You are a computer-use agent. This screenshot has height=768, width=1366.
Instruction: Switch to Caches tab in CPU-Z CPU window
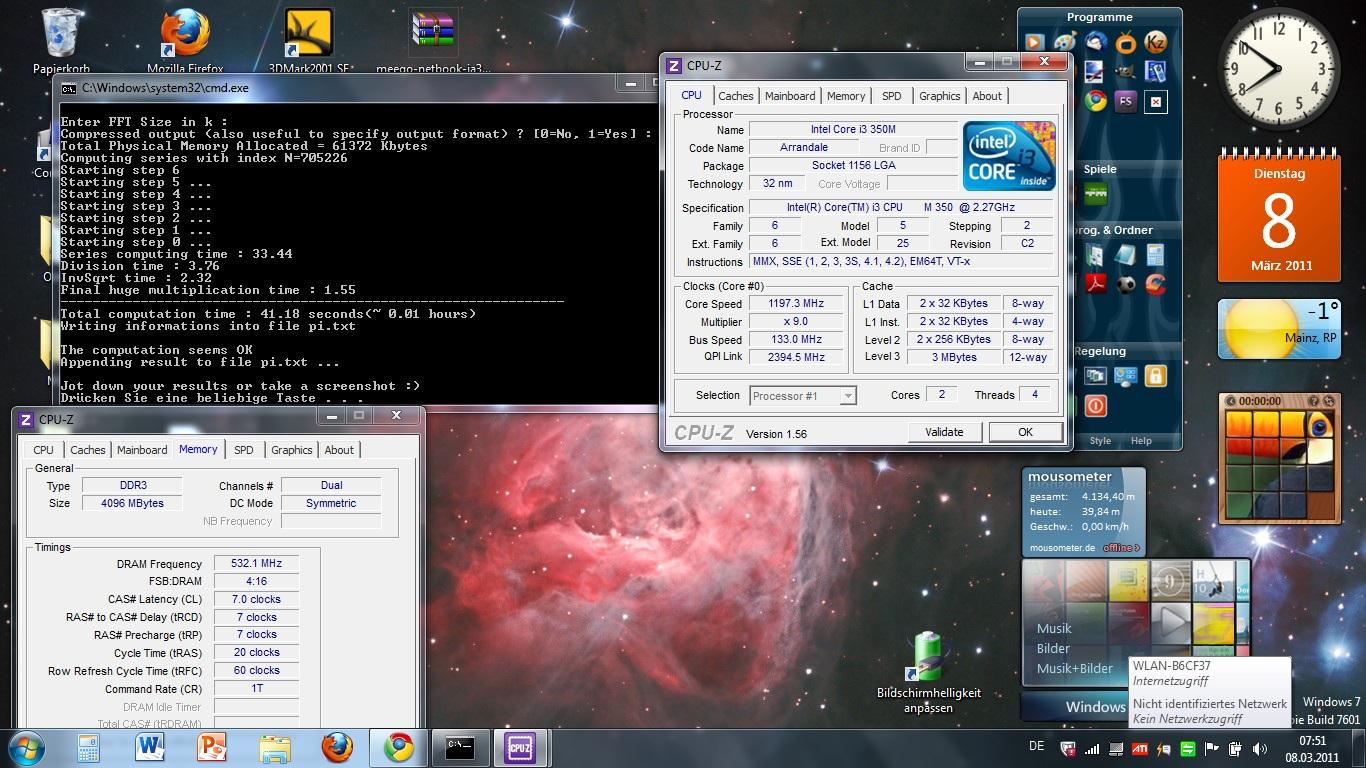tap(736, 96)
